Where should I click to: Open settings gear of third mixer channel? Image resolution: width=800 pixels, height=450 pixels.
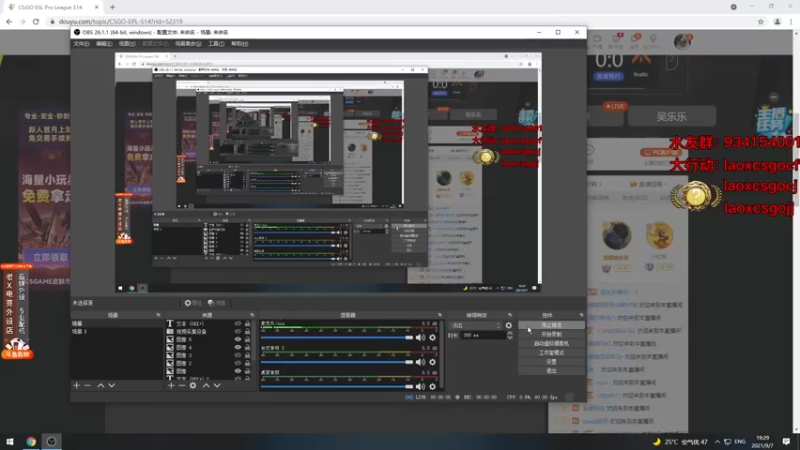point(433,386)
